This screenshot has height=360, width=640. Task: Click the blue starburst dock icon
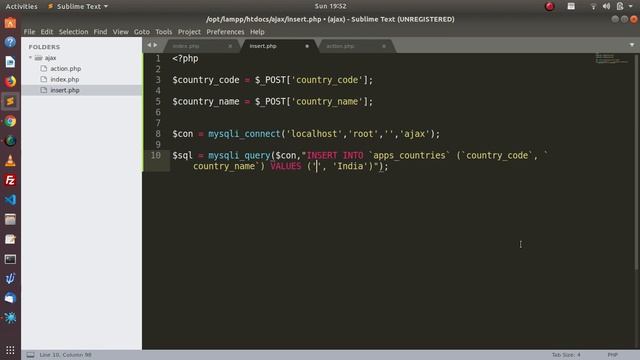pyautogui.click(x=10, y=318)
